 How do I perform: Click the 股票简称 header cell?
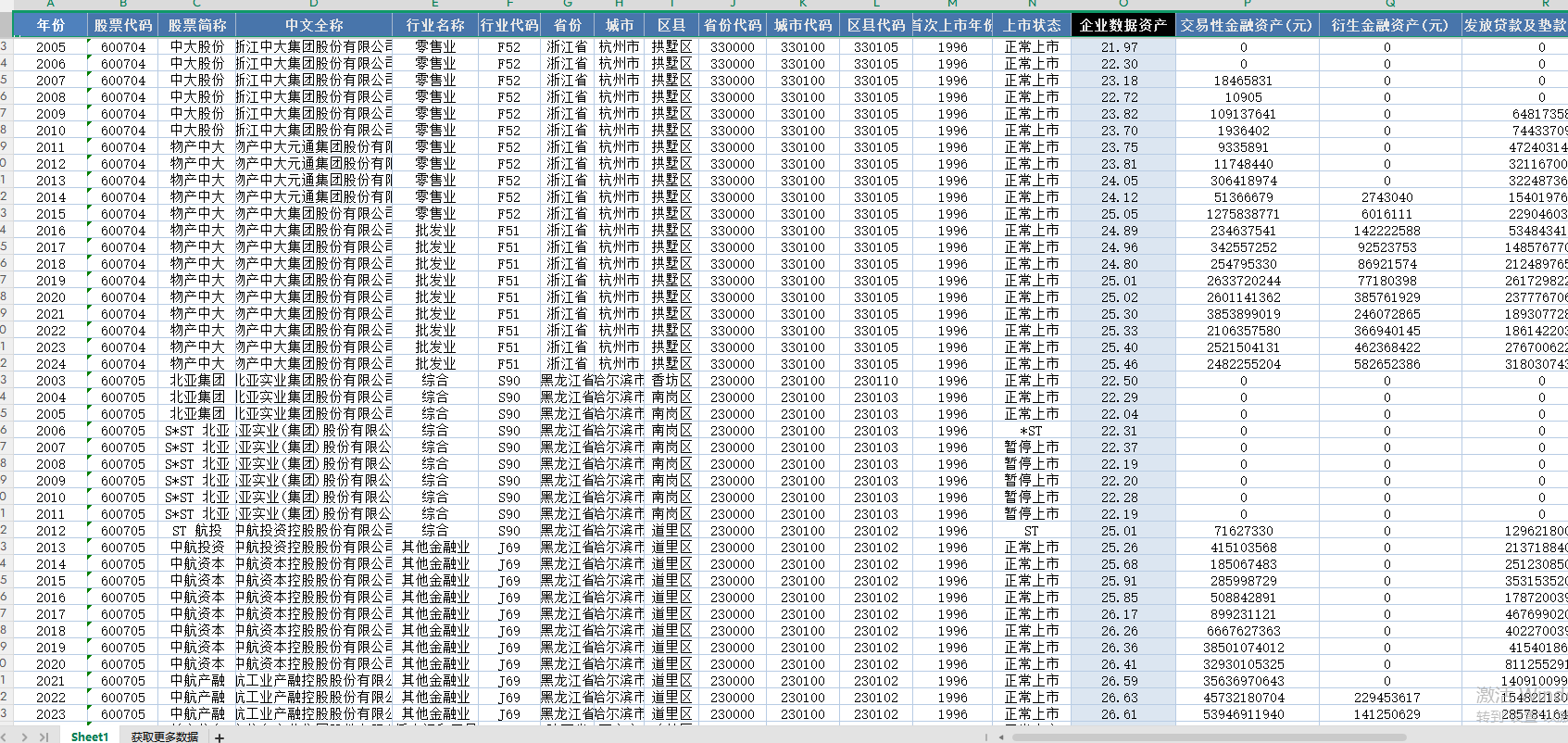(x=197, y=25)
